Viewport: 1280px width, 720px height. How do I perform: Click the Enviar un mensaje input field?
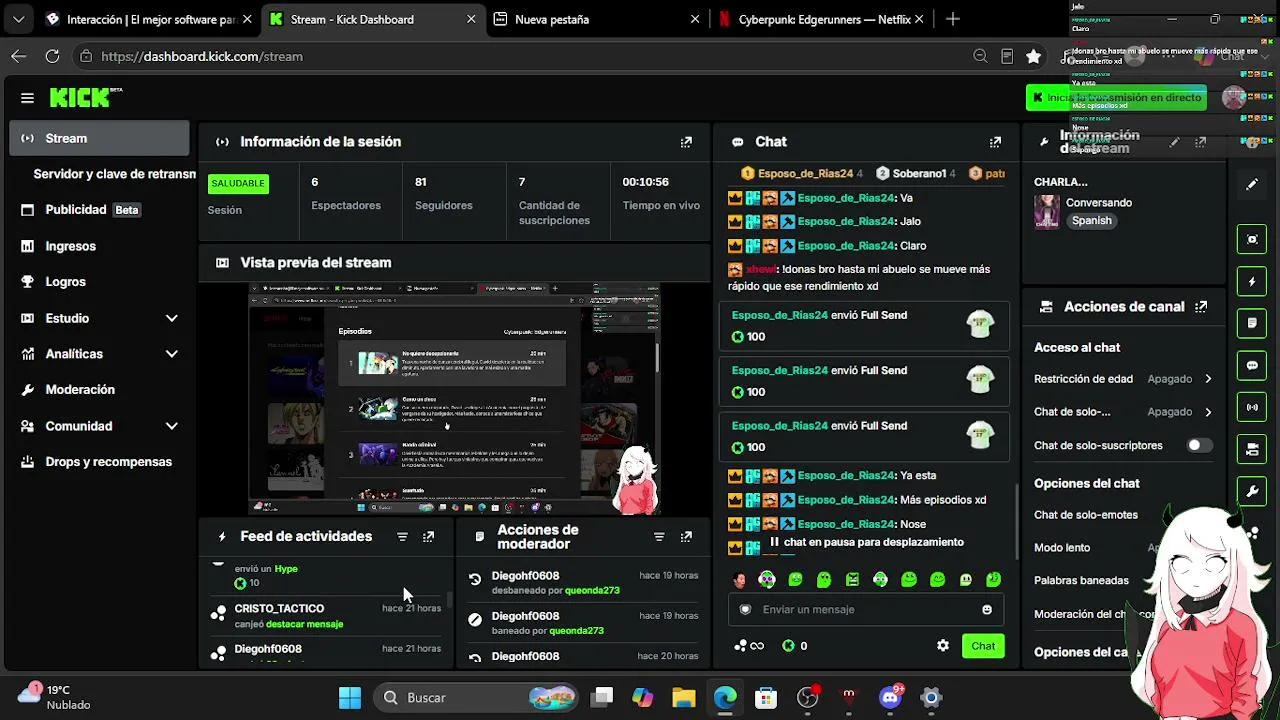tap(868, 610)
